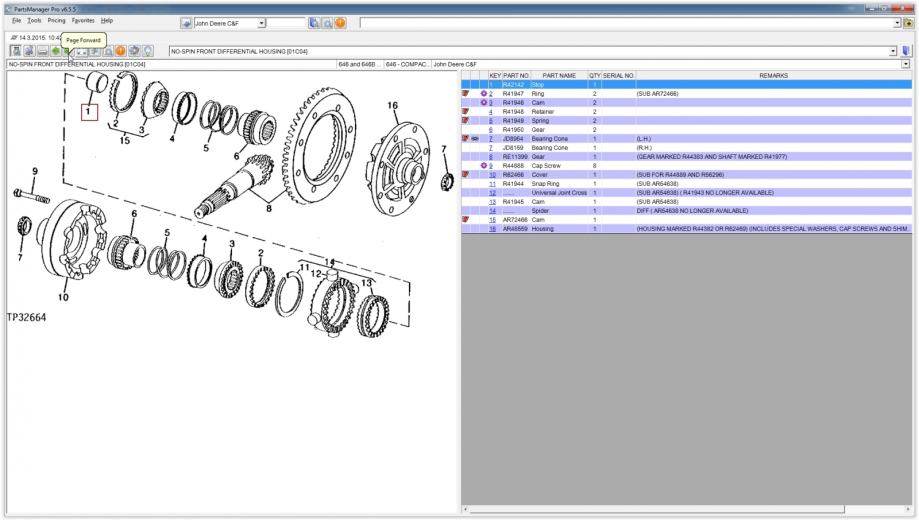The image size is (919, 520).
Task: Click callout number 10 in the diagram
Action: pos(63,297)
